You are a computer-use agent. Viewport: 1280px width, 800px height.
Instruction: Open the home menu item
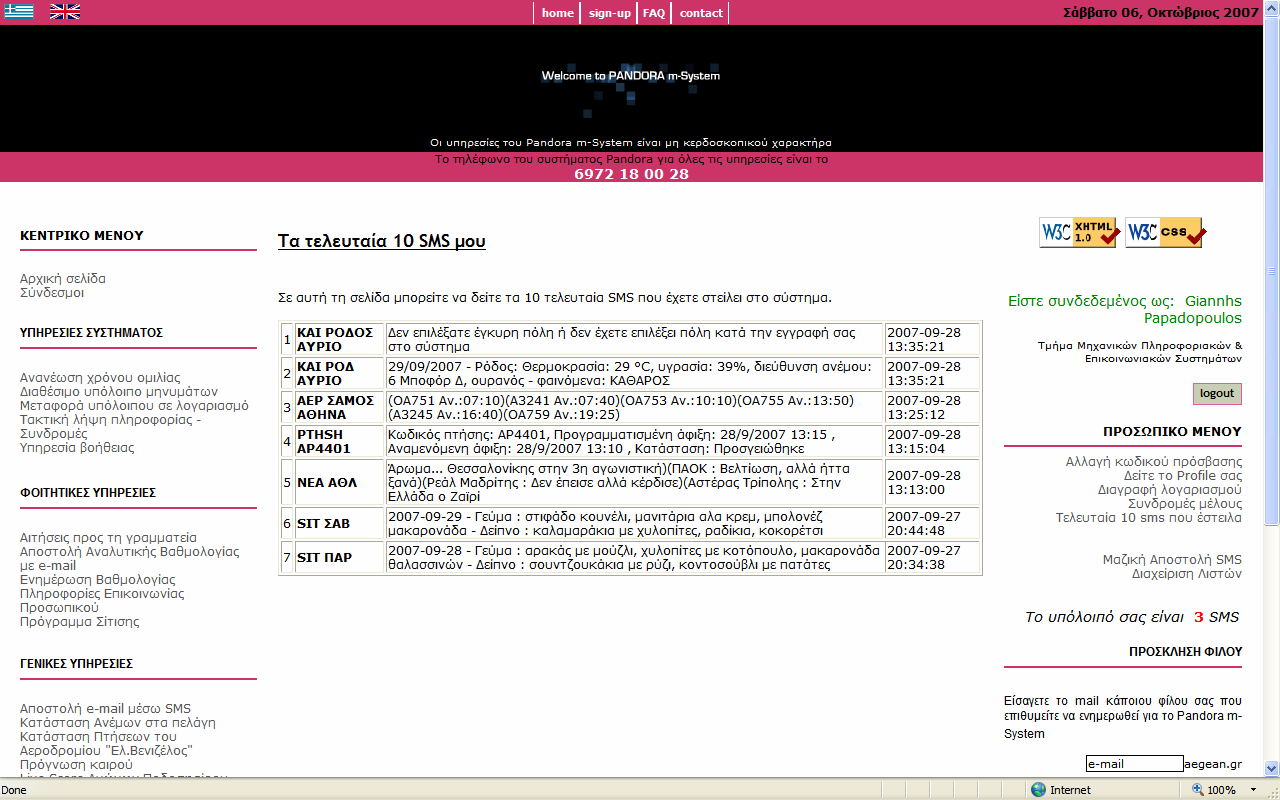pyautogui.click(x=558, y=13)
